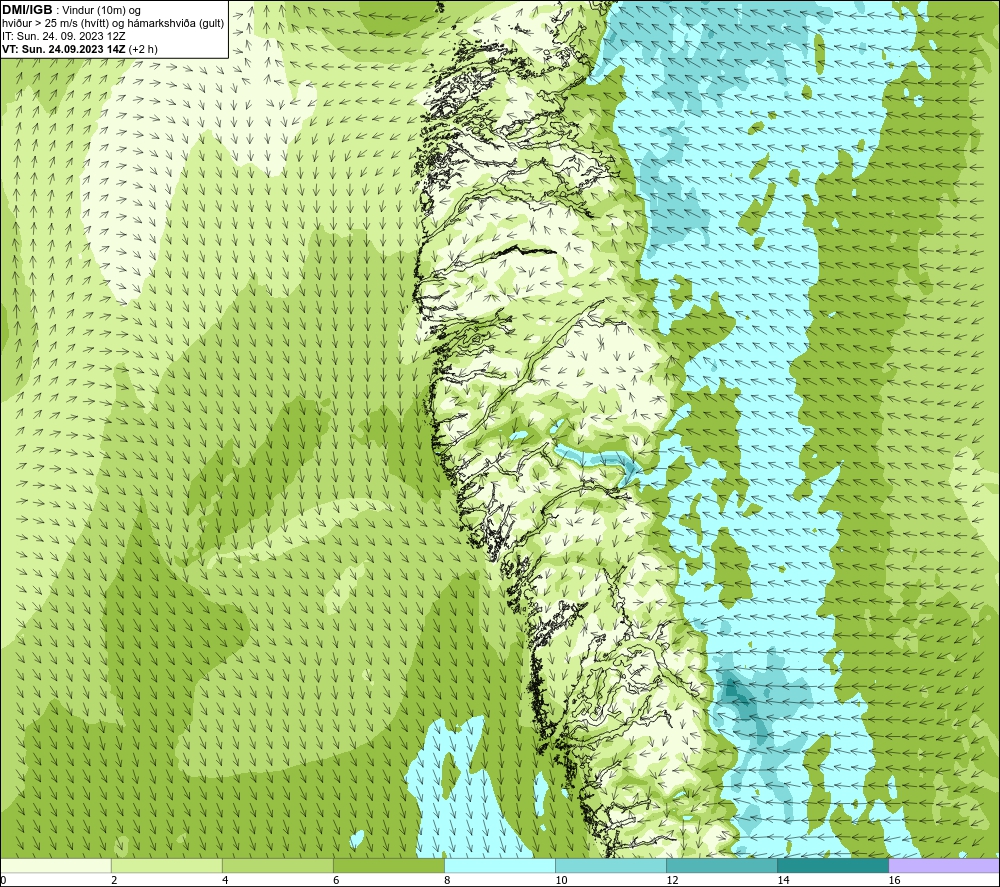Click the IT: Sun. 24. 09. 2023 12Z line
Image resolution: width=1000 pixels, height=887 pixels.
click(x=64, y=36)
